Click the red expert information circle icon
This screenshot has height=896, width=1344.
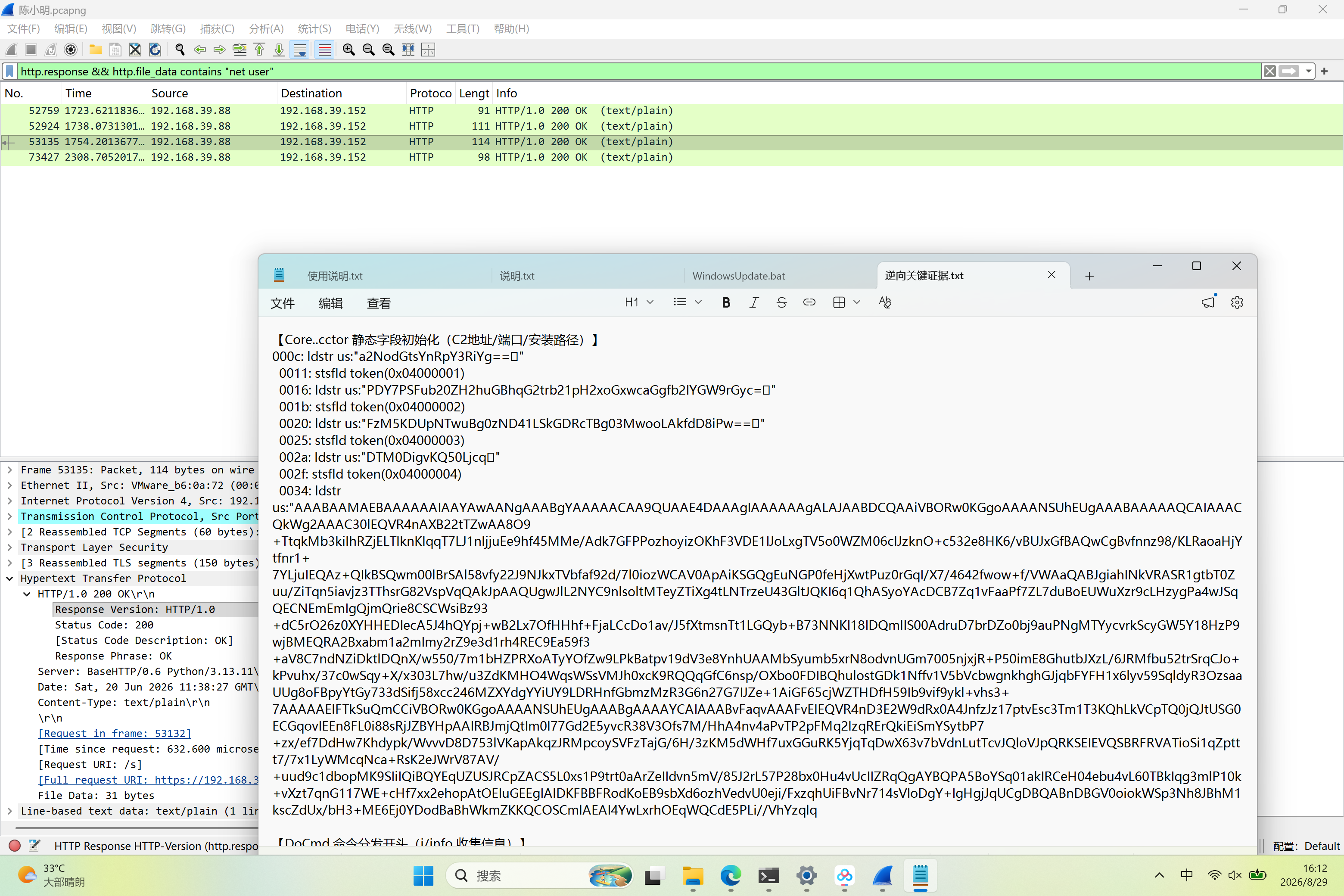15,846
